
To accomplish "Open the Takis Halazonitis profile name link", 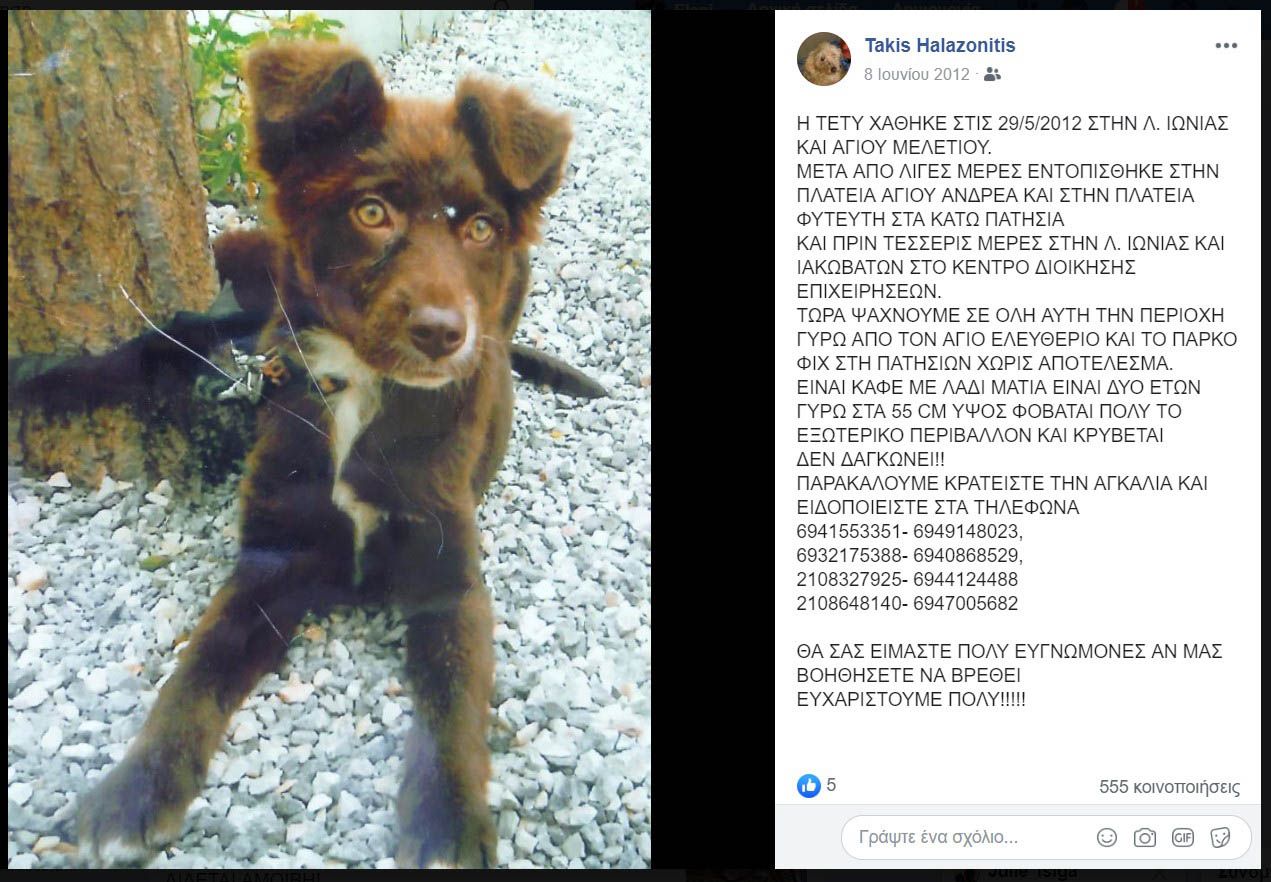I will pos(940,45).
